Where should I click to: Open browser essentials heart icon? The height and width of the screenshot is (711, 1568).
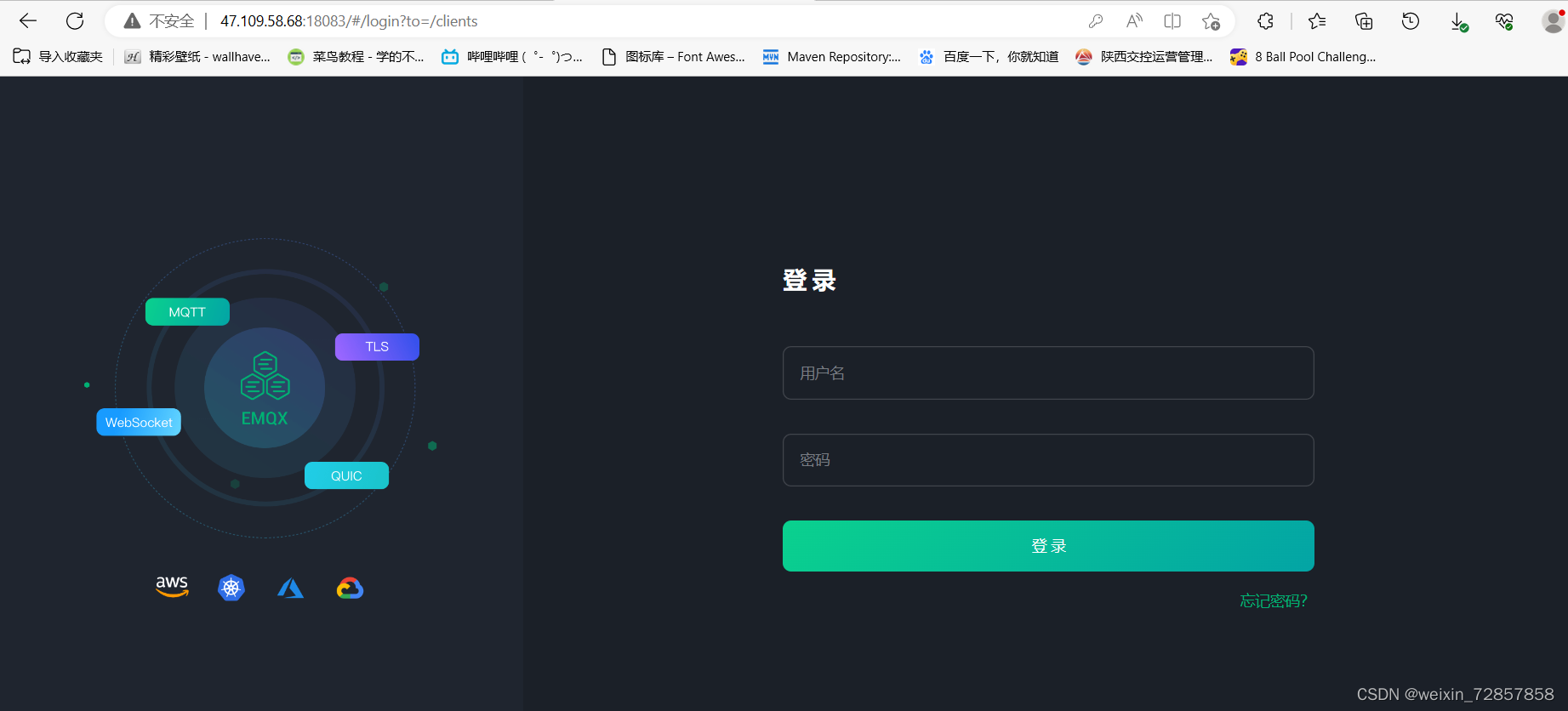pos(1504,21)
